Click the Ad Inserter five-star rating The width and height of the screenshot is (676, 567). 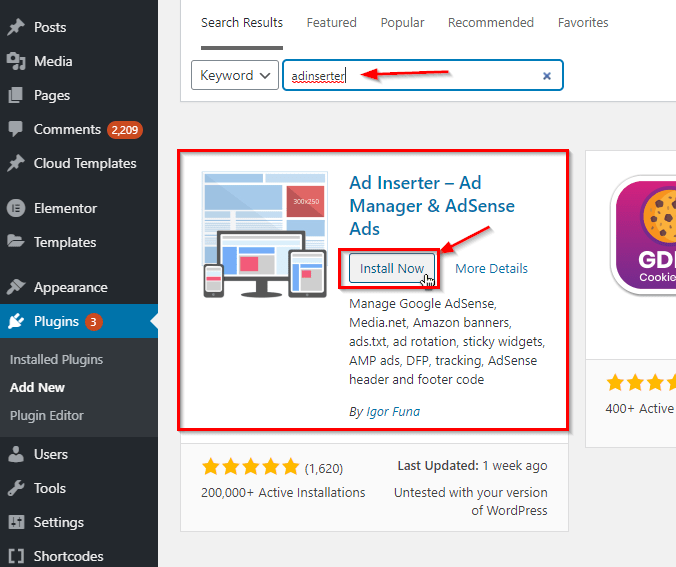250,467
